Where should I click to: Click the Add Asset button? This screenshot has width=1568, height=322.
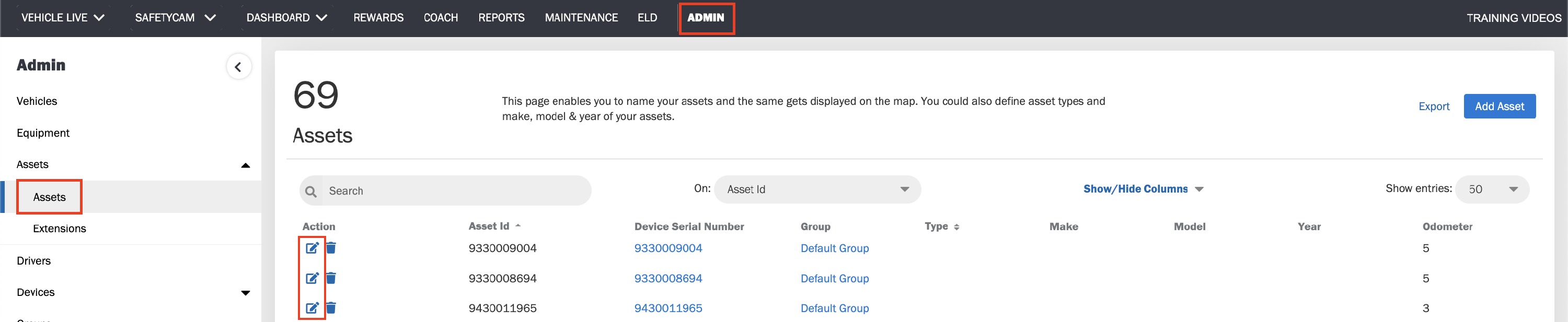coord(1499,106)
